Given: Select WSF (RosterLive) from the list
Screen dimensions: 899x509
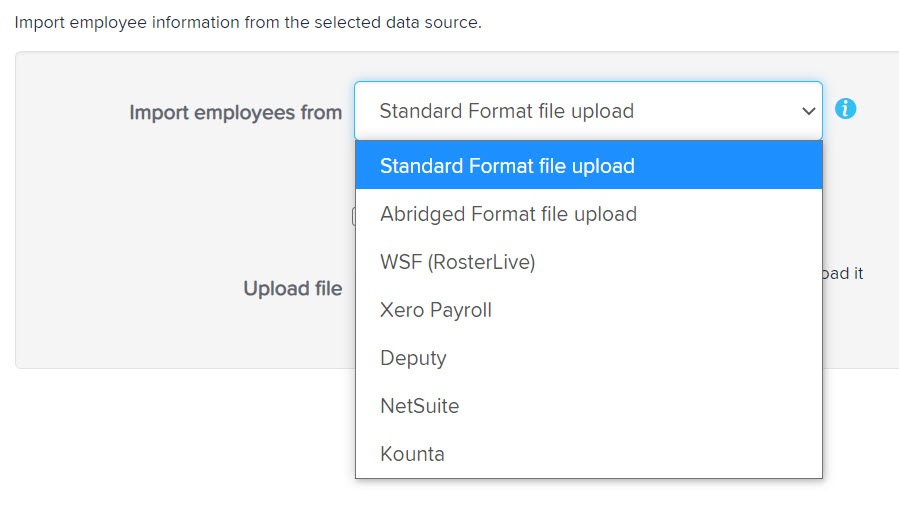Looking at the screenshot, I should pyautogui.click(x=589, y=262).
